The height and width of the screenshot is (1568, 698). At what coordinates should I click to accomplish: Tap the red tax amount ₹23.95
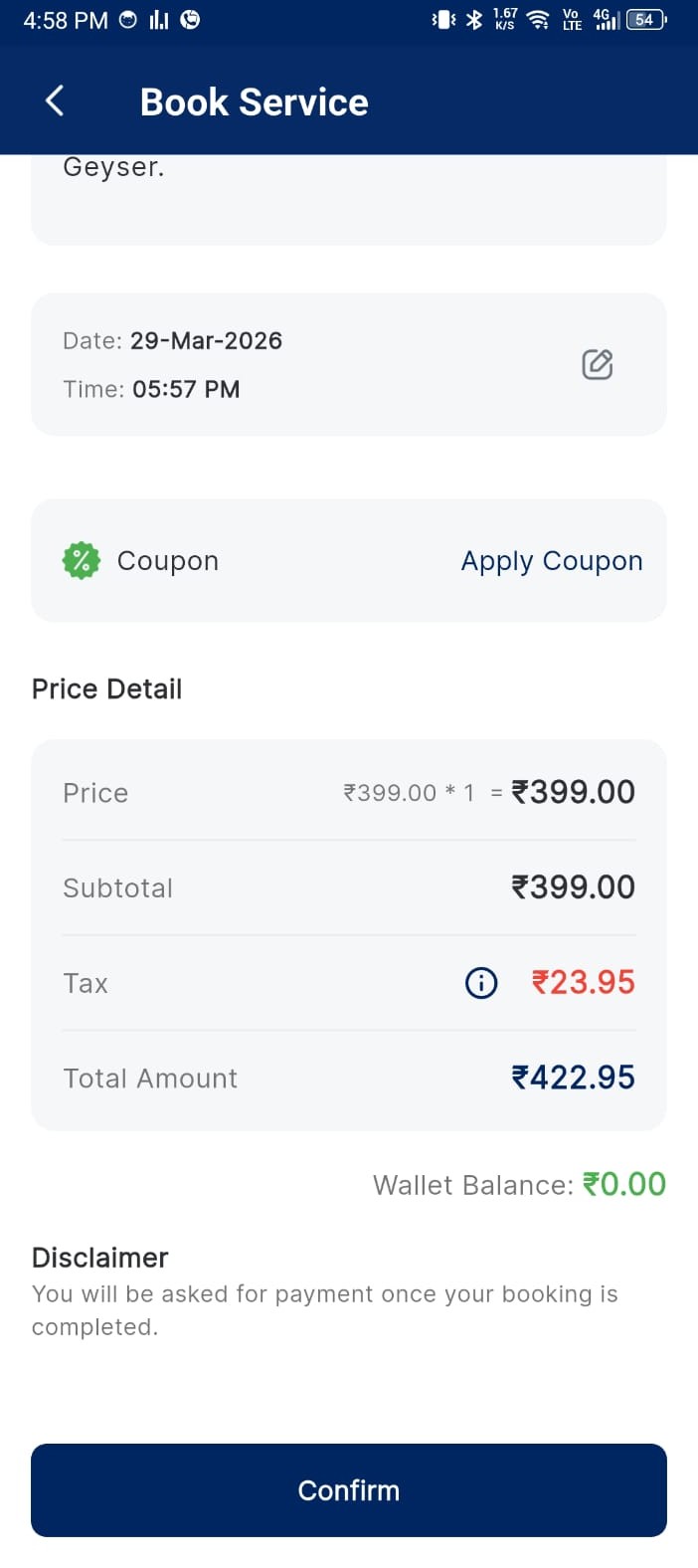click(583, 983)
